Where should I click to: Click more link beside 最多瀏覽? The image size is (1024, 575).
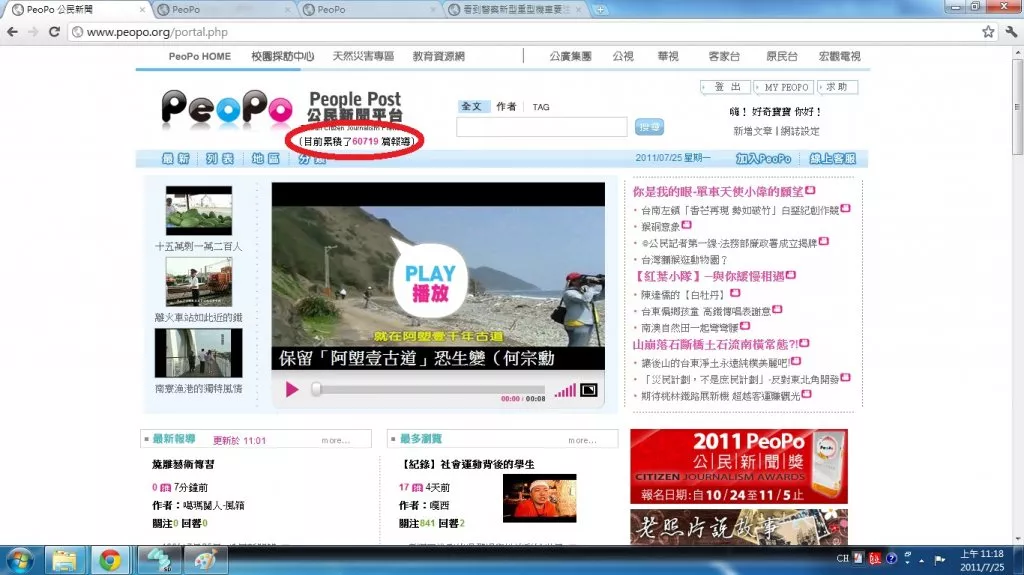click(x=582, y=441)
